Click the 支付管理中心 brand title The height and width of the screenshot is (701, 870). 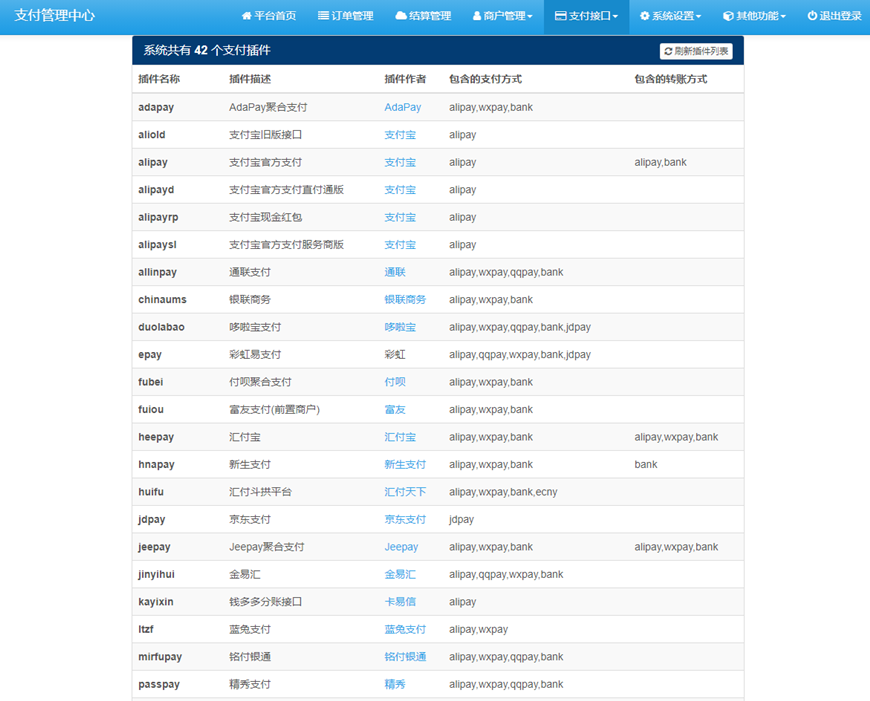click(x=54, y=16)
